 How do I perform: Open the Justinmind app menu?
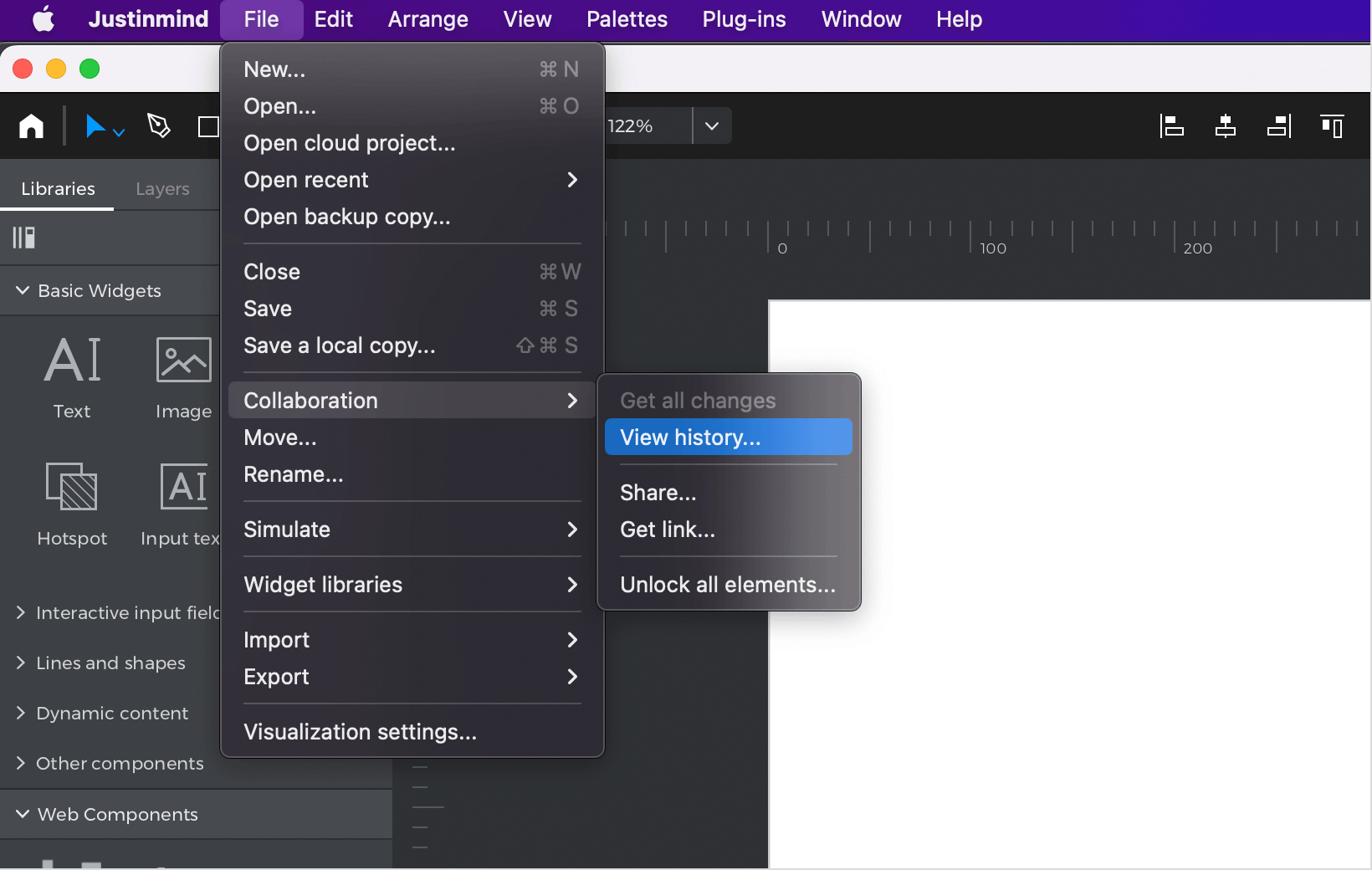pyautogui.click(x=148, y=19)
